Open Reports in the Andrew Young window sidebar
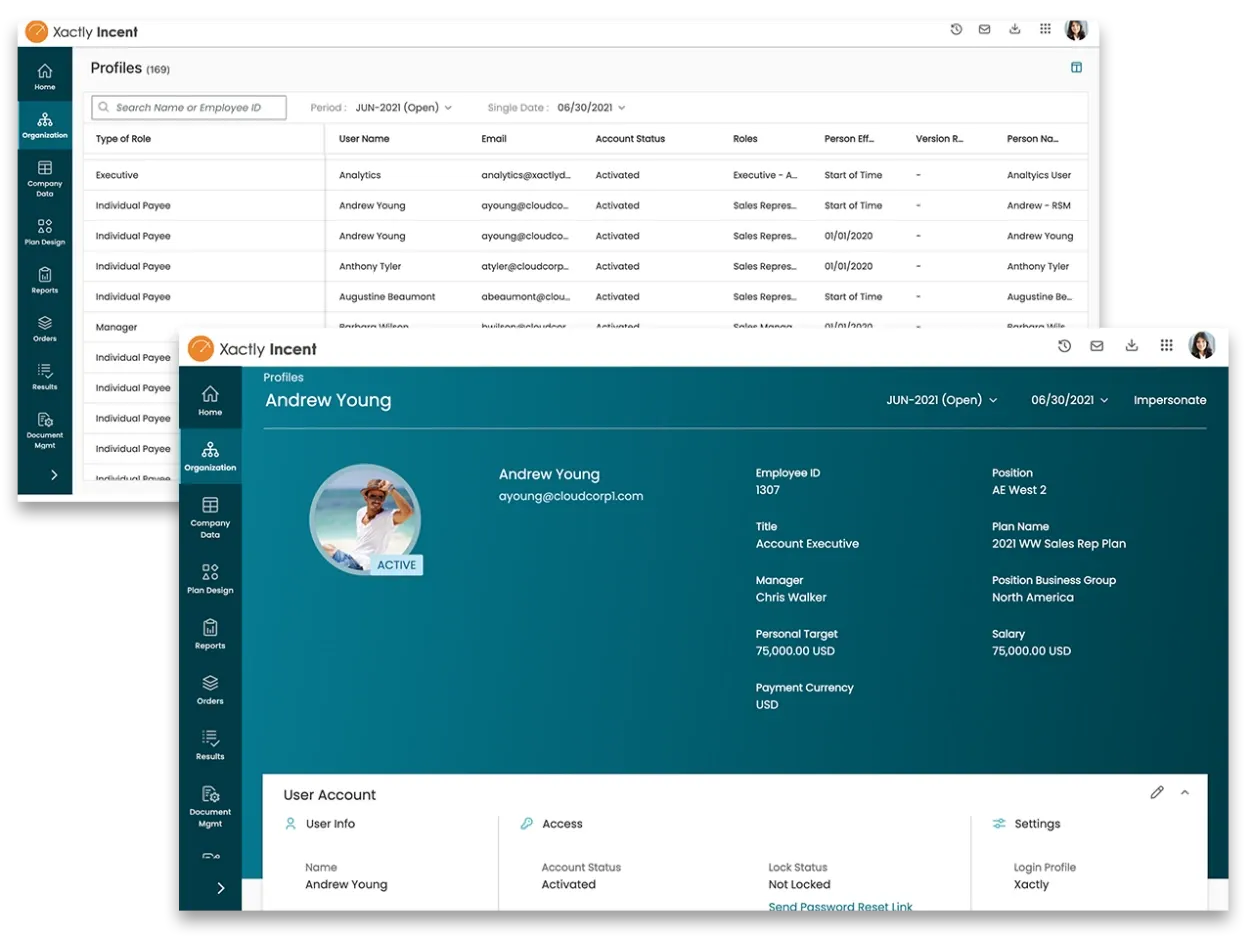The image size is (1252, 939). point(210,634)
